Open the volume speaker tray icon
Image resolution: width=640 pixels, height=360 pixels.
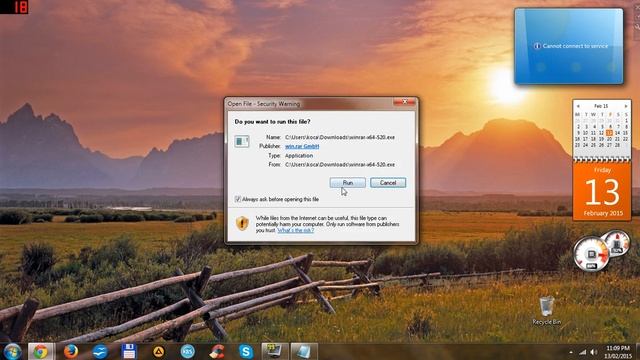(x=594, y=352)
